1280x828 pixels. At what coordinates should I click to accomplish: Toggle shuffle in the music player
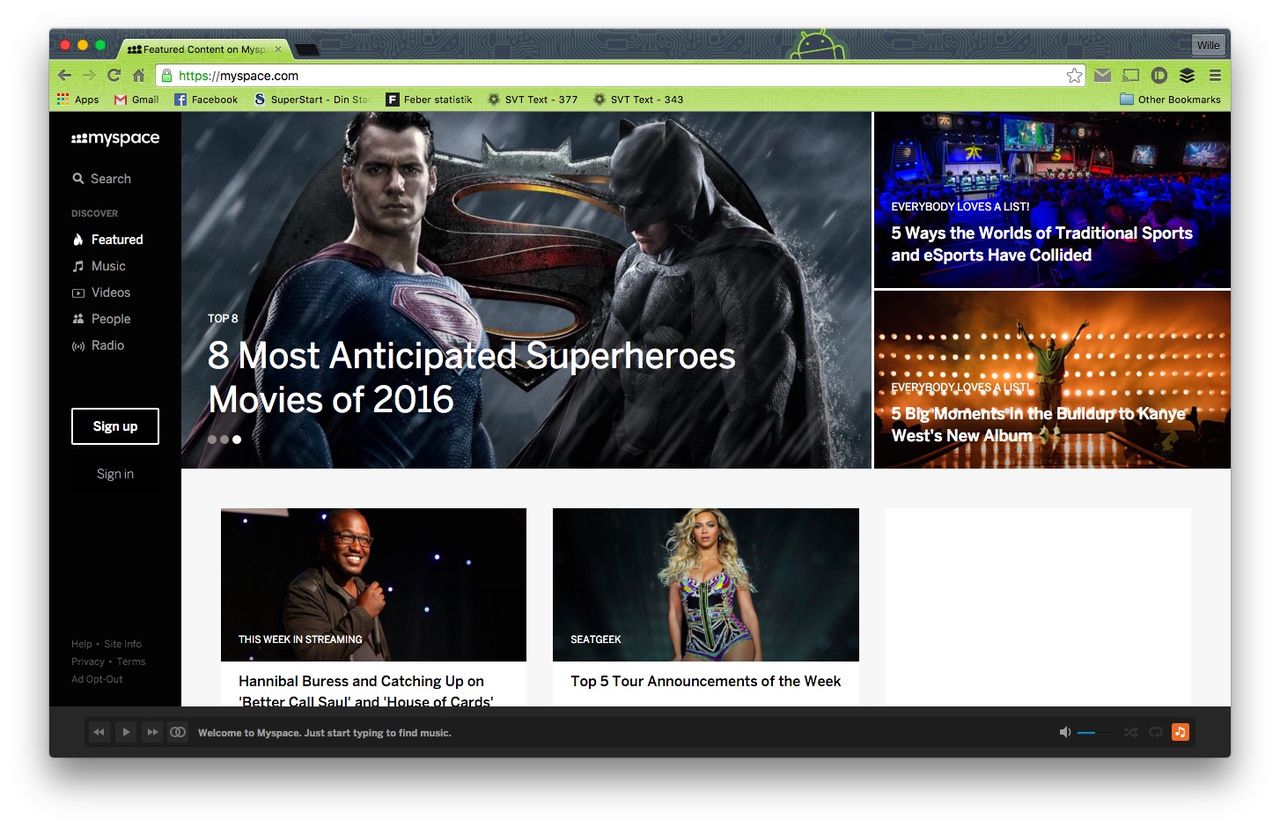[1130, 732]
